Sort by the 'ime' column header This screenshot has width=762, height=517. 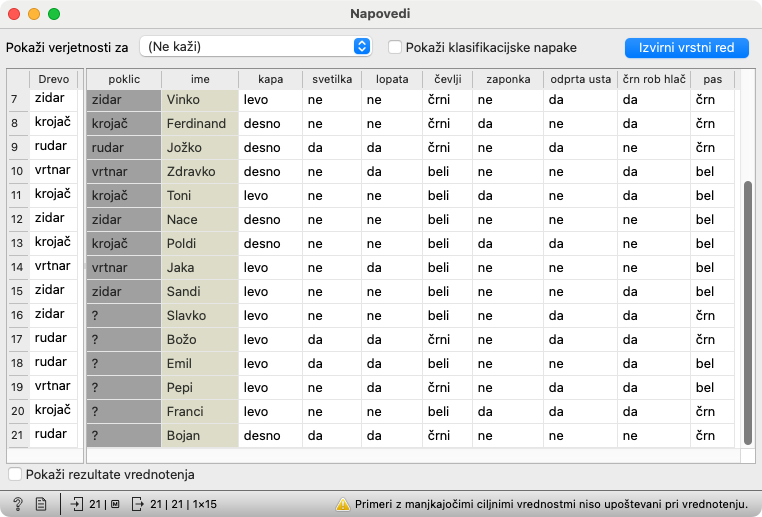click(x=199, y=79)
